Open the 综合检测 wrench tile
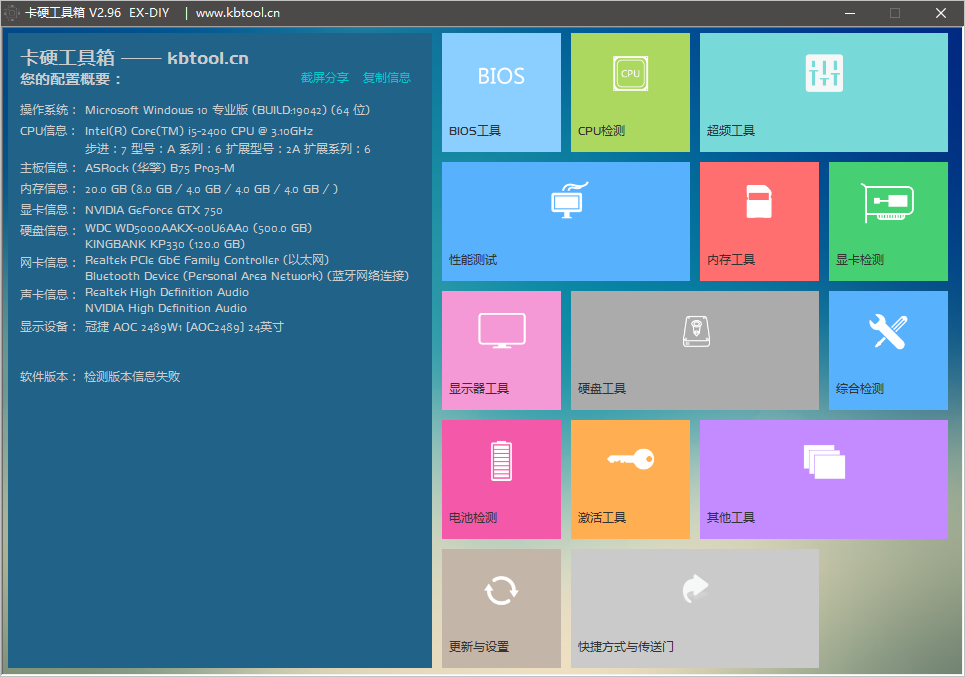965x677 pixels. click(888, 350)
